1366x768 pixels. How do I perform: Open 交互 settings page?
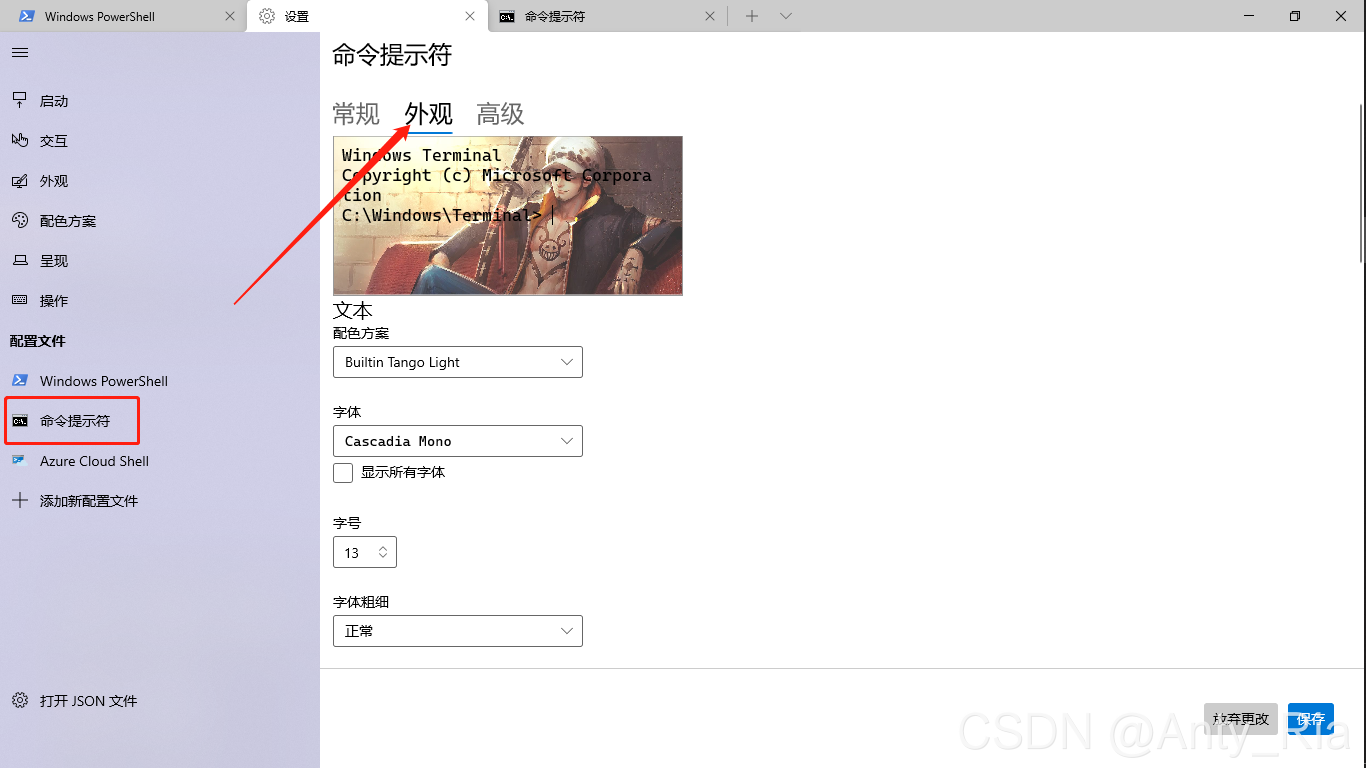160,140
